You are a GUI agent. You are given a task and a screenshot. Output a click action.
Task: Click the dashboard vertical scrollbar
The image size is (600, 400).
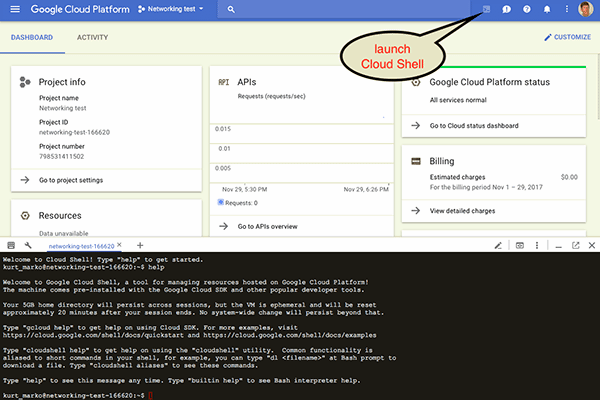(598, 86)
